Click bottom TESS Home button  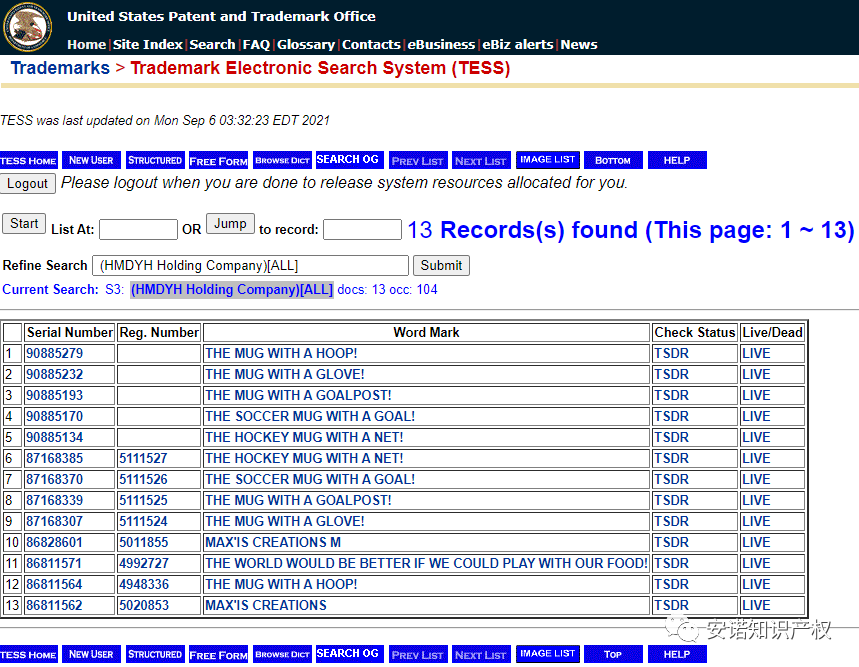[x=28, y=654]
